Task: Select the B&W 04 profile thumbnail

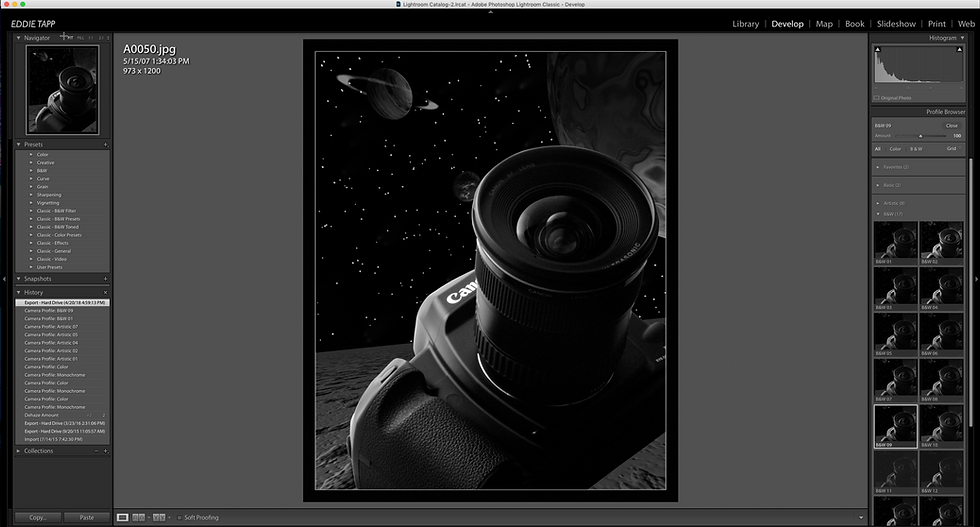Action: click(x=941, y=288)
